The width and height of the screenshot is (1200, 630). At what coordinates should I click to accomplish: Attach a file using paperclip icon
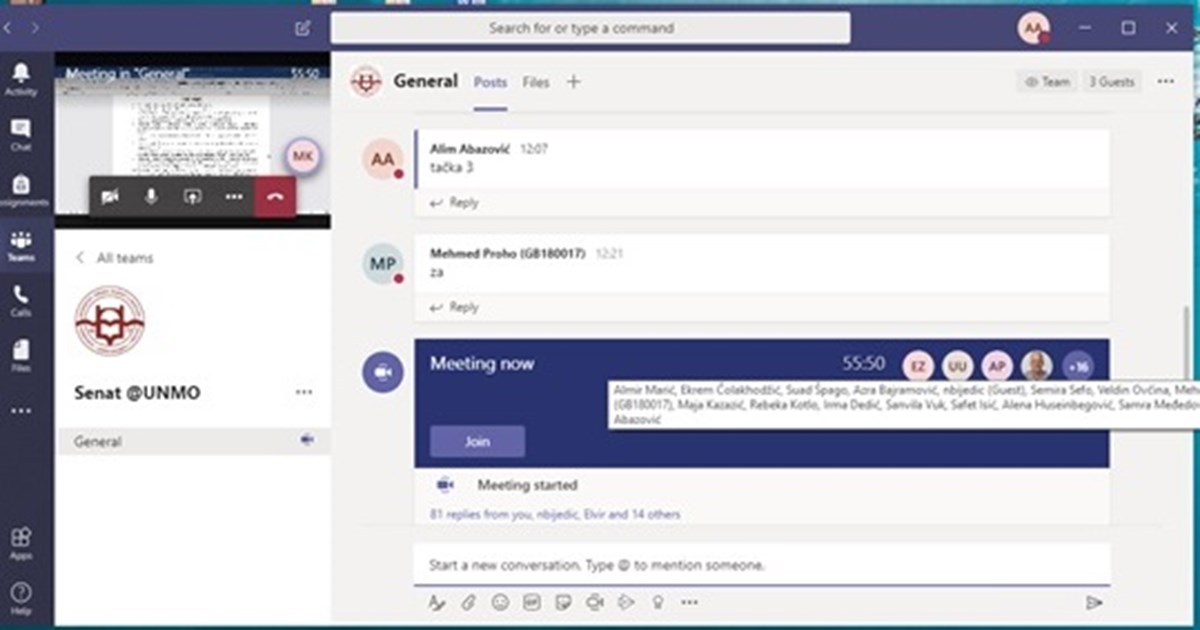click(x=468, y=602)
